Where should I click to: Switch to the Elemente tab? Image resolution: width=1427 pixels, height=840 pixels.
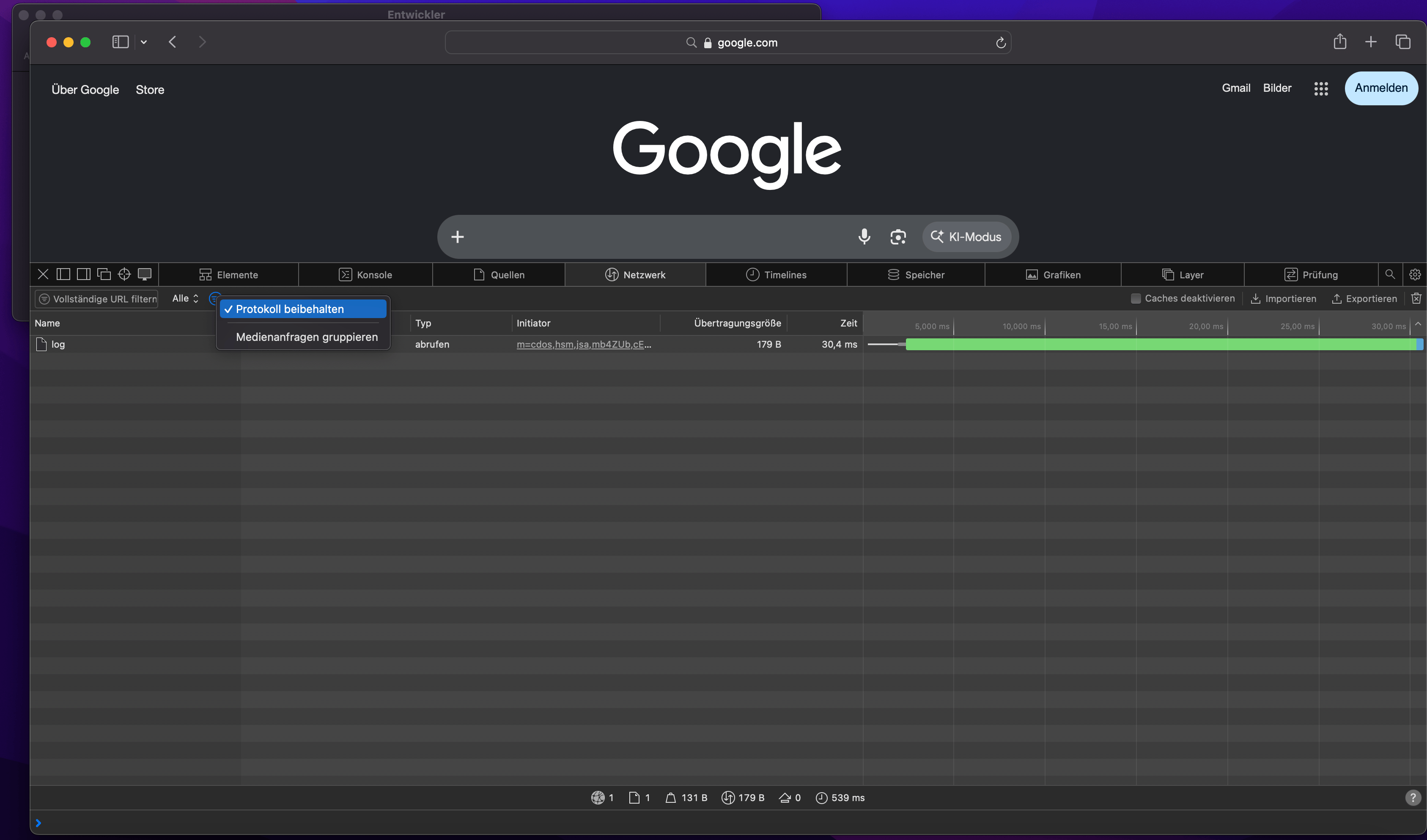pyautogui.click(x=229, y=275)
